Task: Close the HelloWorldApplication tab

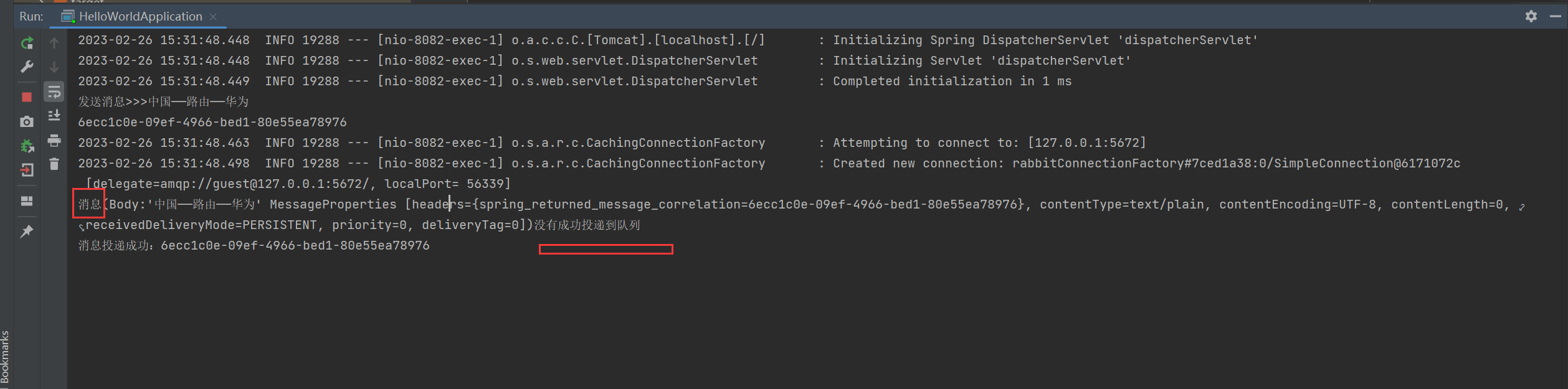Action: pyautogui.click(x=213, y=17)
